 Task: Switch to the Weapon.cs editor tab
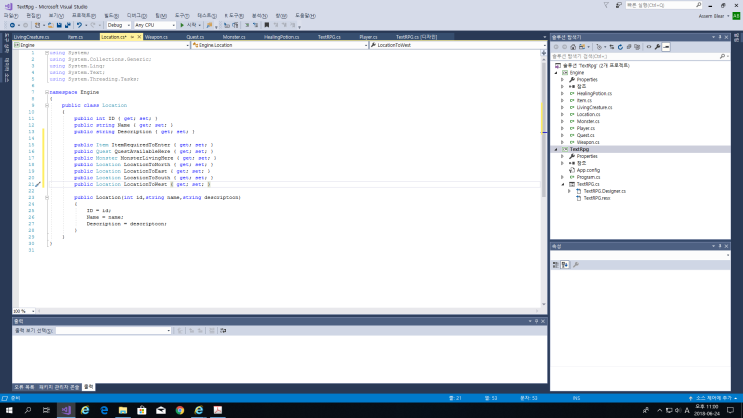(155, 36)
